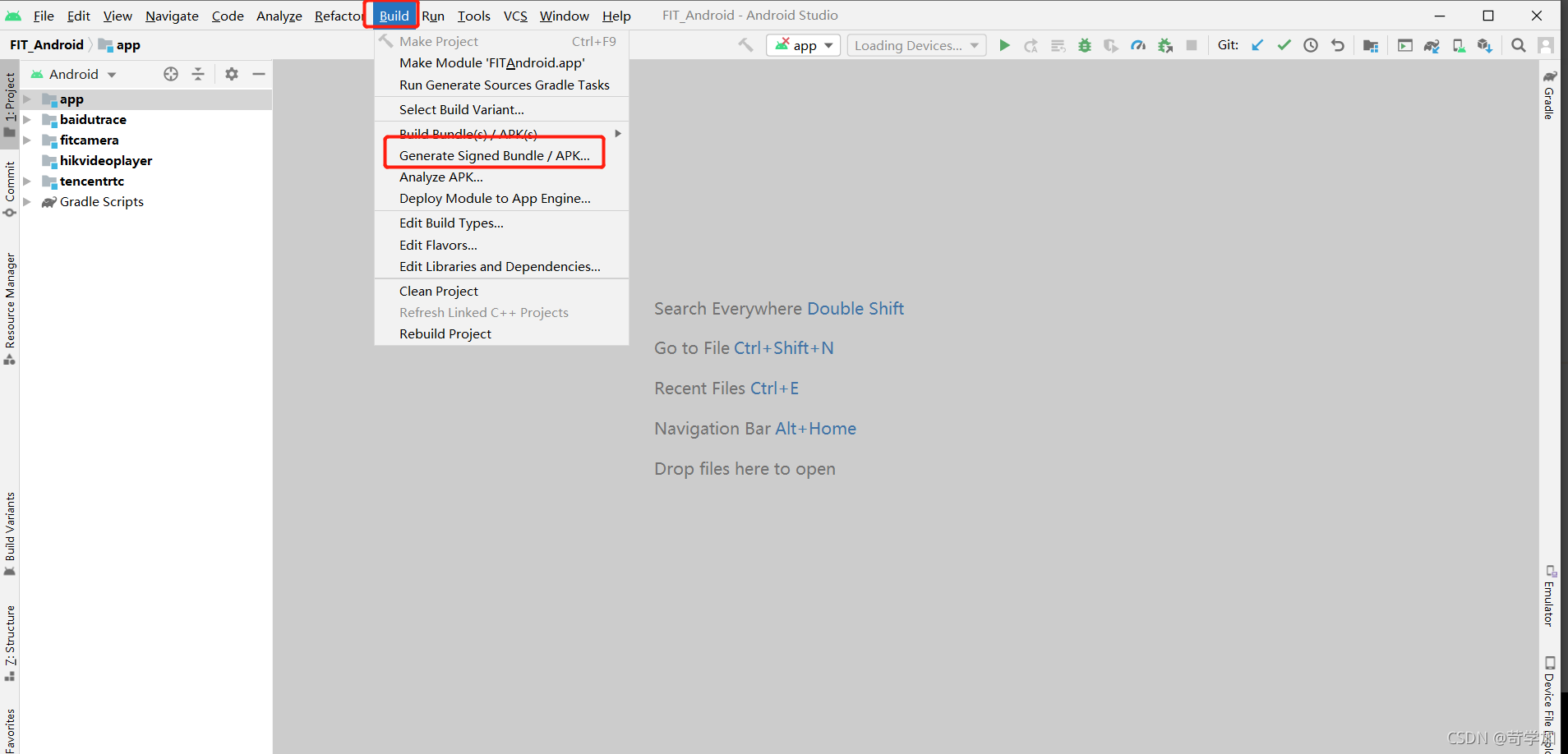
Task: Collapse all in Project panel
Action: coord(198,74)
